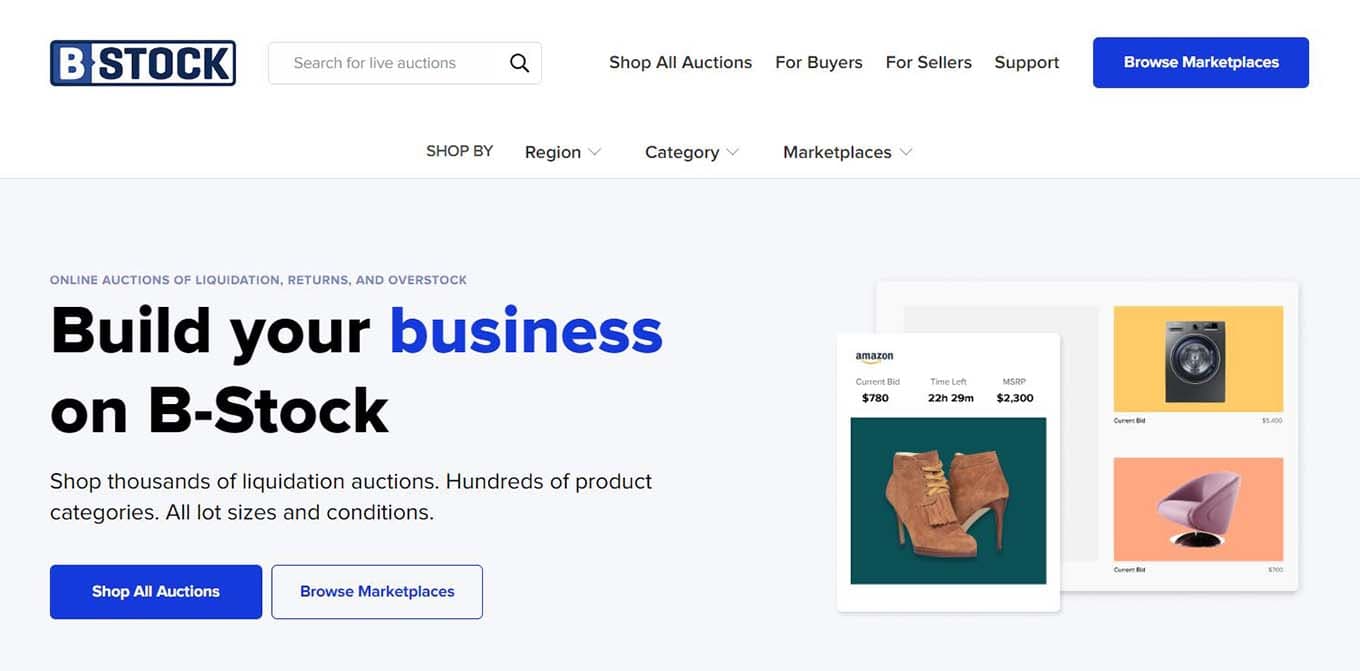Open the Category dropdown

pos(692,152)
